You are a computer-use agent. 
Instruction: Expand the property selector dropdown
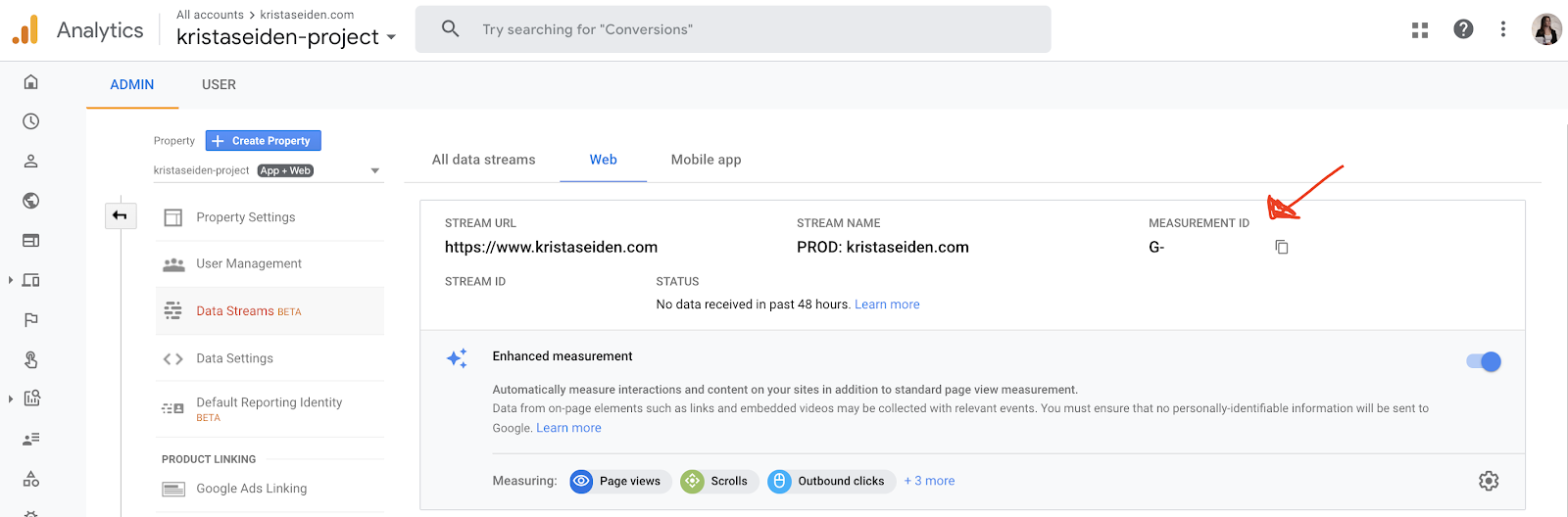375,170
